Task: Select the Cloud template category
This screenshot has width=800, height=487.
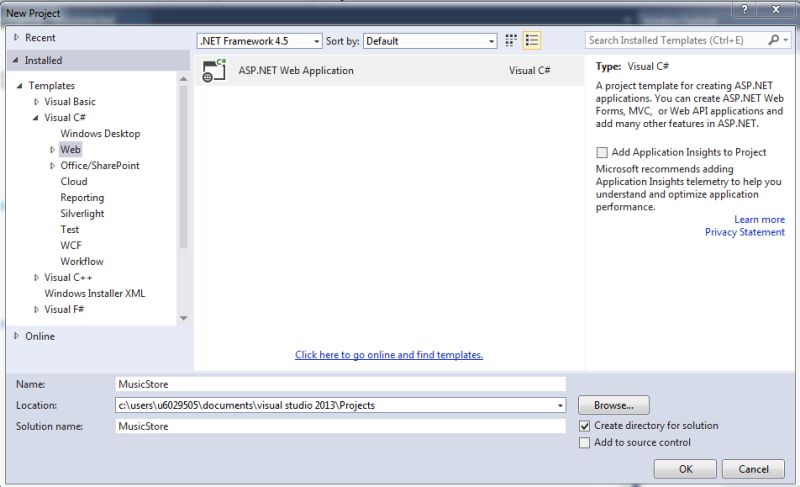Action: click(x=74, y=182)
